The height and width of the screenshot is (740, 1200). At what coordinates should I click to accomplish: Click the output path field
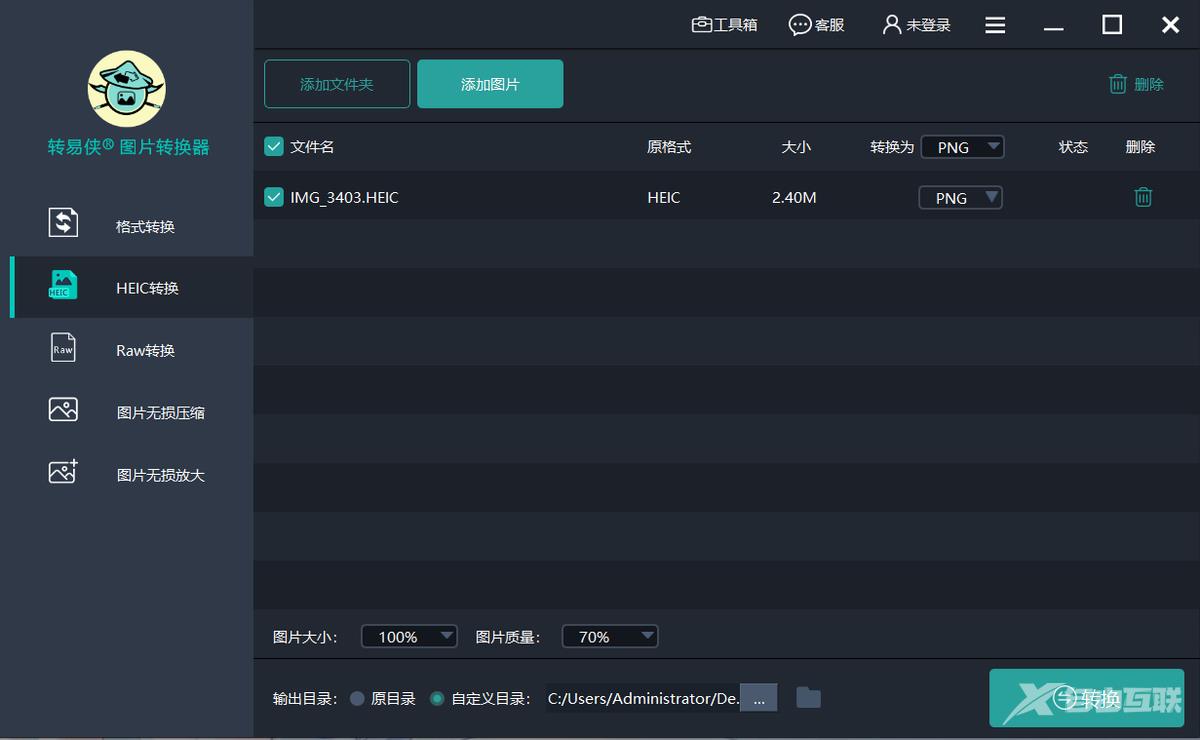point(643,698)
